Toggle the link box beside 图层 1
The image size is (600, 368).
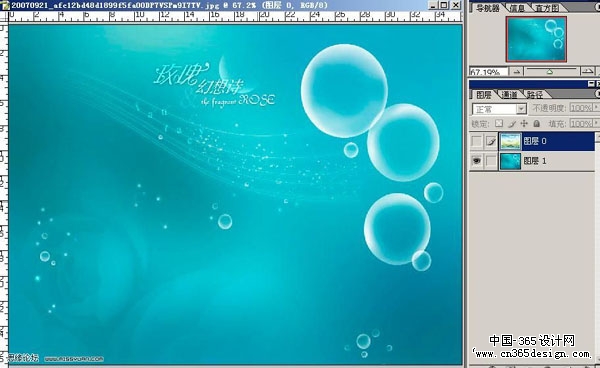tap(491, 161)
